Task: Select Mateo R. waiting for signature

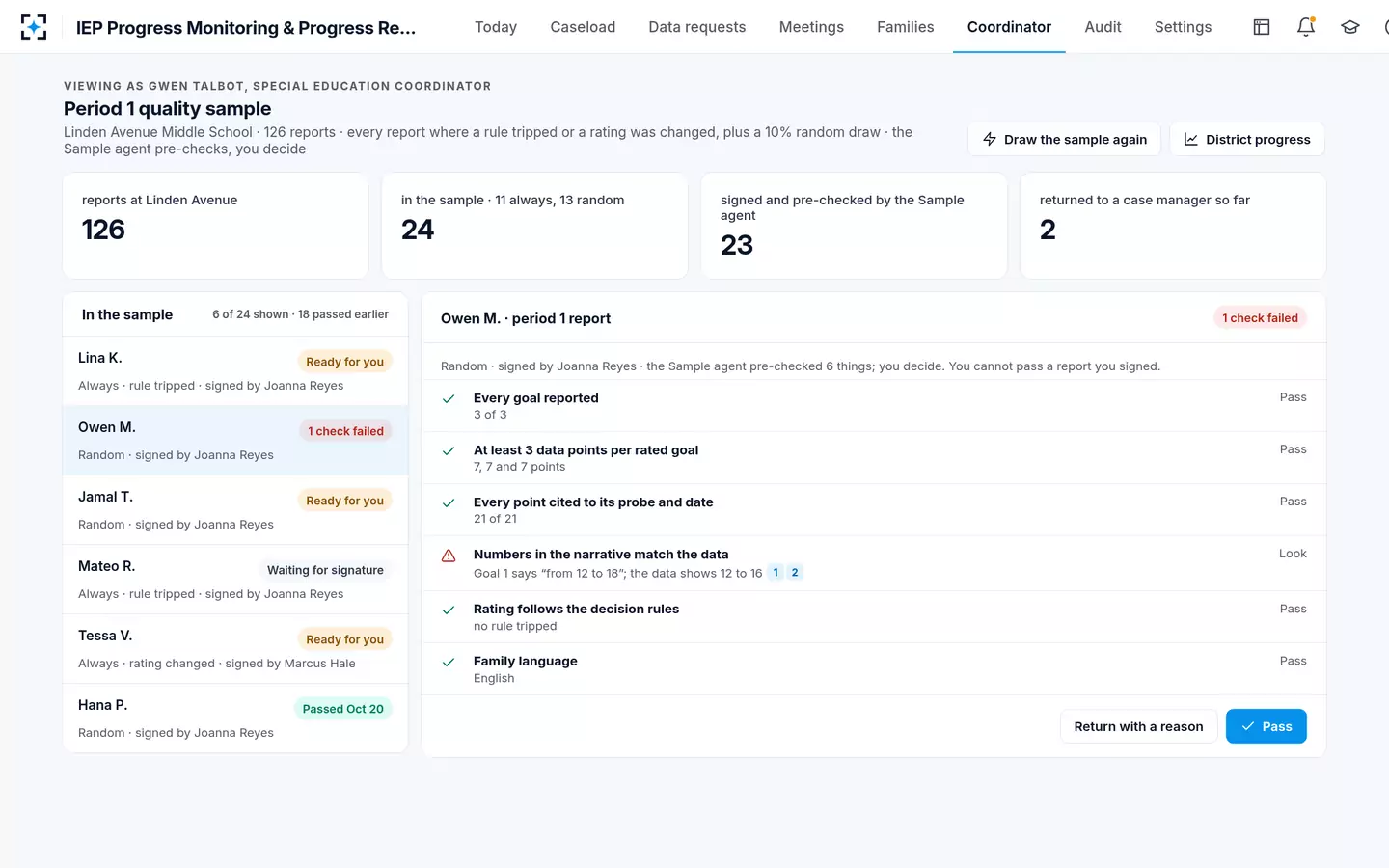Action: point(235,580)
